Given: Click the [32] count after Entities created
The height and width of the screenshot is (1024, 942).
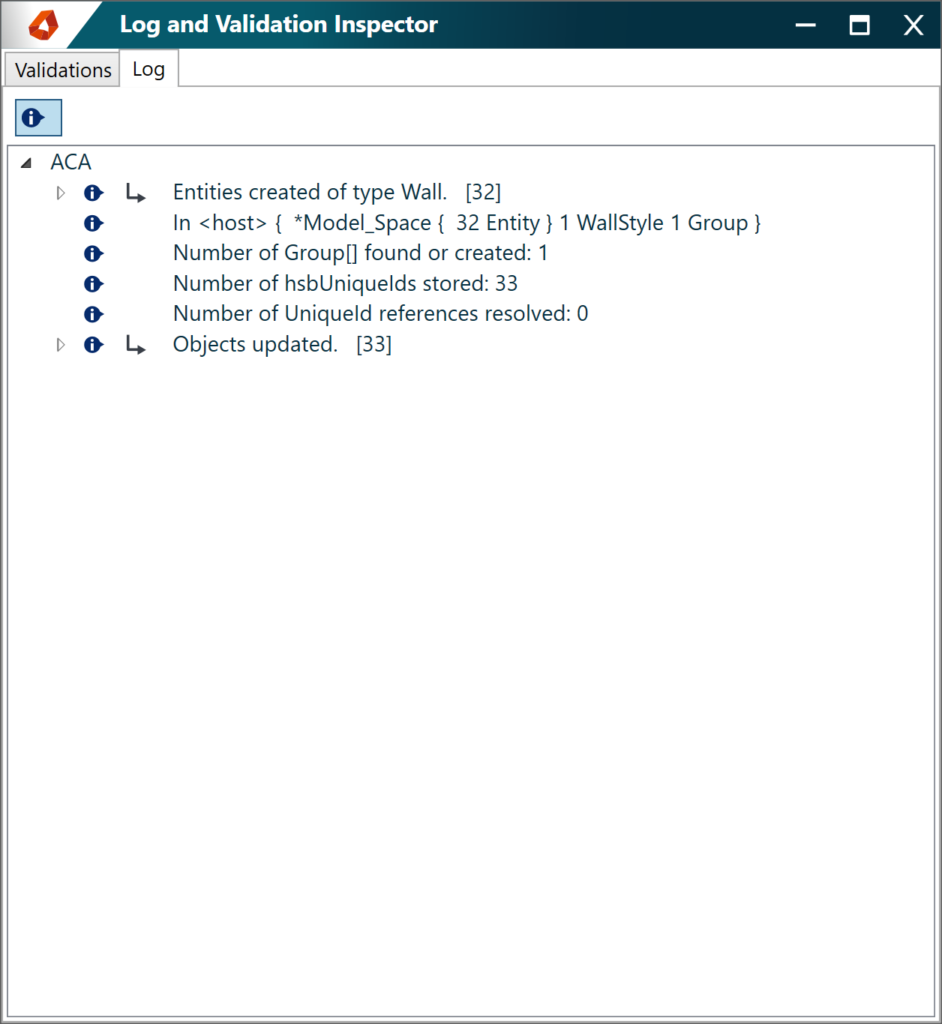Looking at the screenshot, I should [x=483, y=192].
